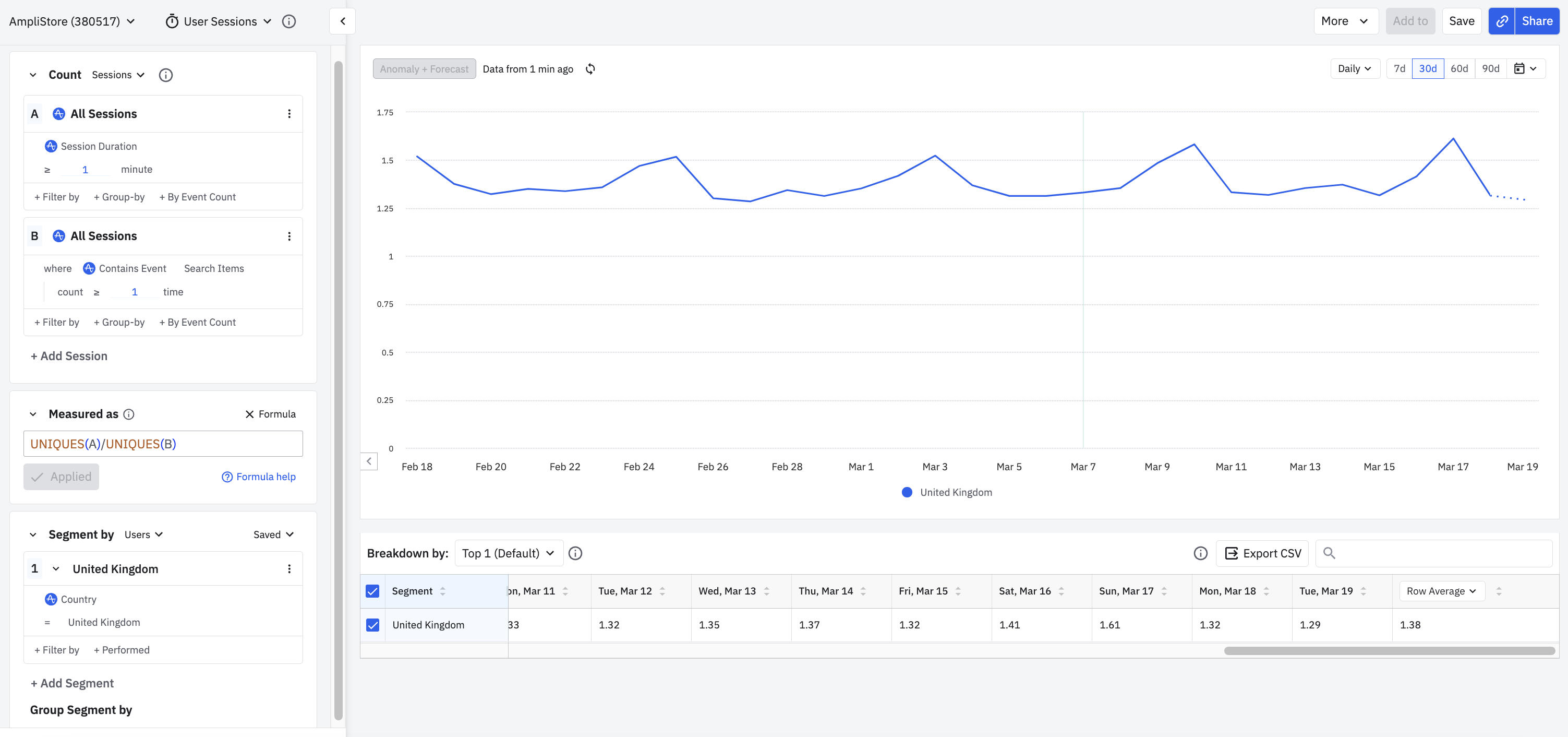Refresh the chart data with the reload icon

pos(590,69)
